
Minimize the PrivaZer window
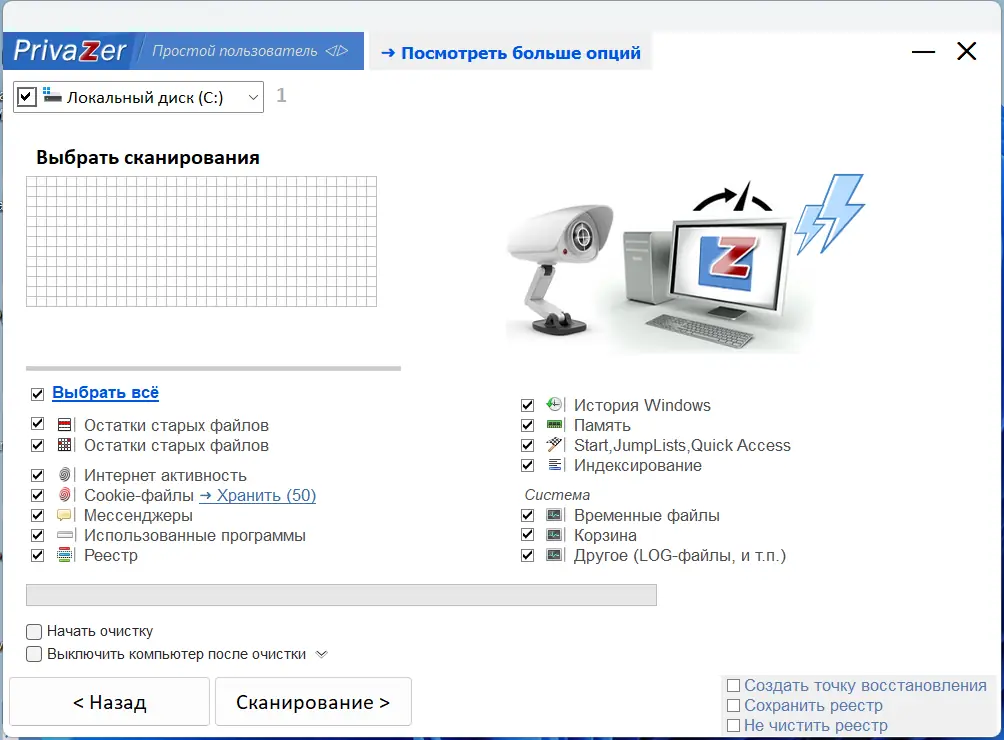(x=923, y=51)
